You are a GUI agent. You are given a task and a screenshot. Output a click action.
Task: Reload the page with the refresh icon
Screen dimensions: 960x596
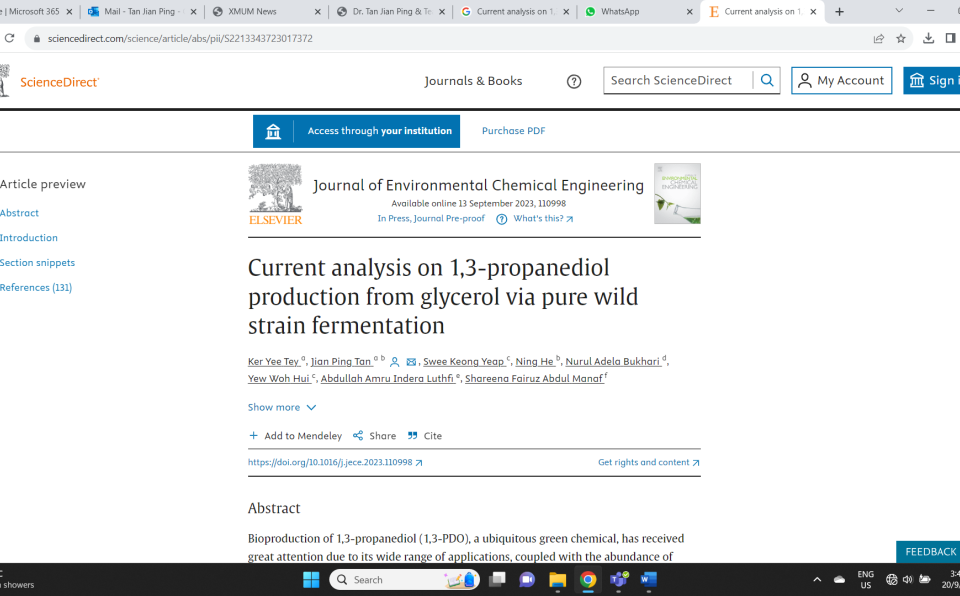coord(9,38)
